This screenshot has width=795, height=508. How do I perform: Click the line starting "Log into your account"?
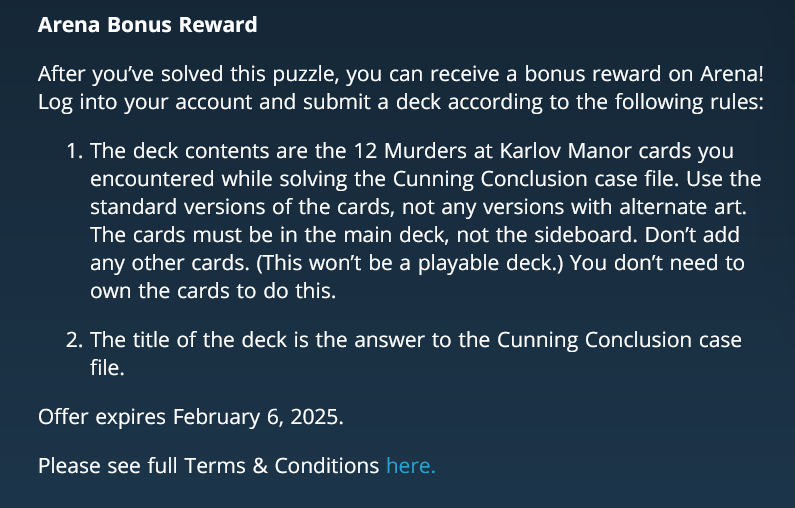tap(401, 102)
